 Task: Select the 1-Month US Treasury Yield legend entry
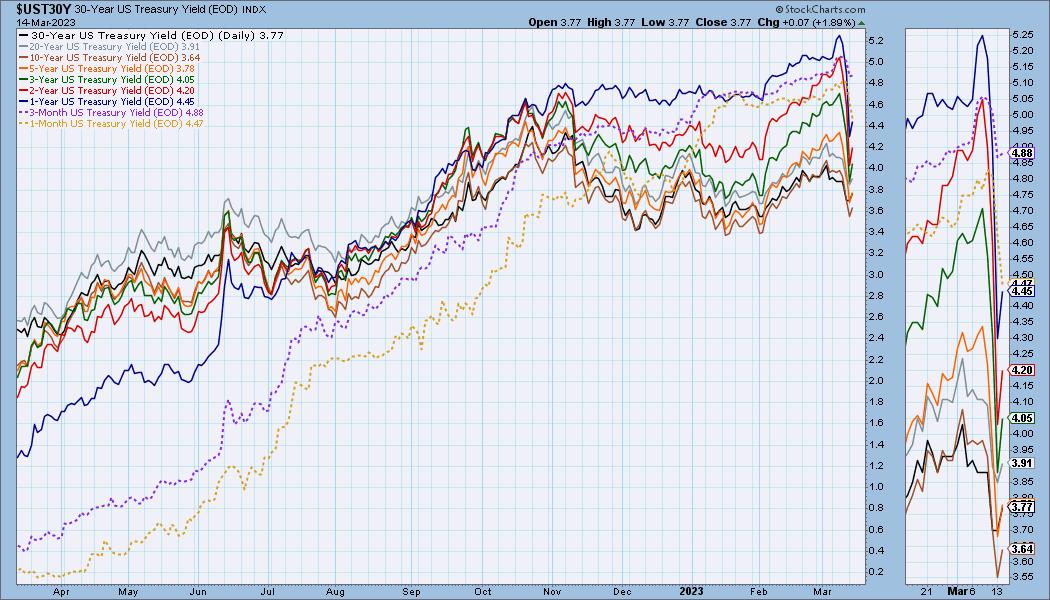tap(112, 123)
